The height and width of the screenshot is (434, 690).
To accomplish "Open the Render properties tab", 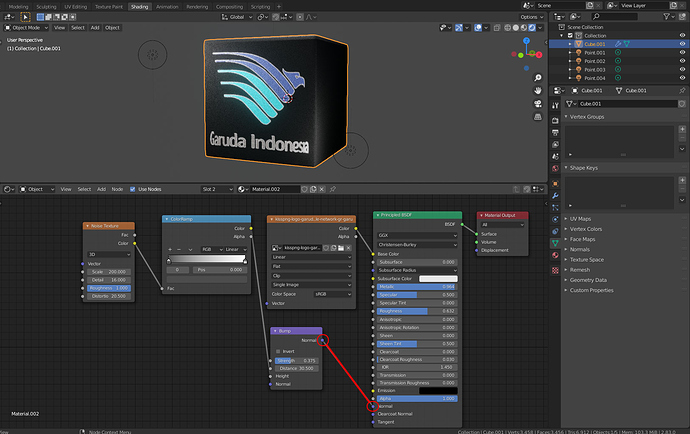I will 555,120.
